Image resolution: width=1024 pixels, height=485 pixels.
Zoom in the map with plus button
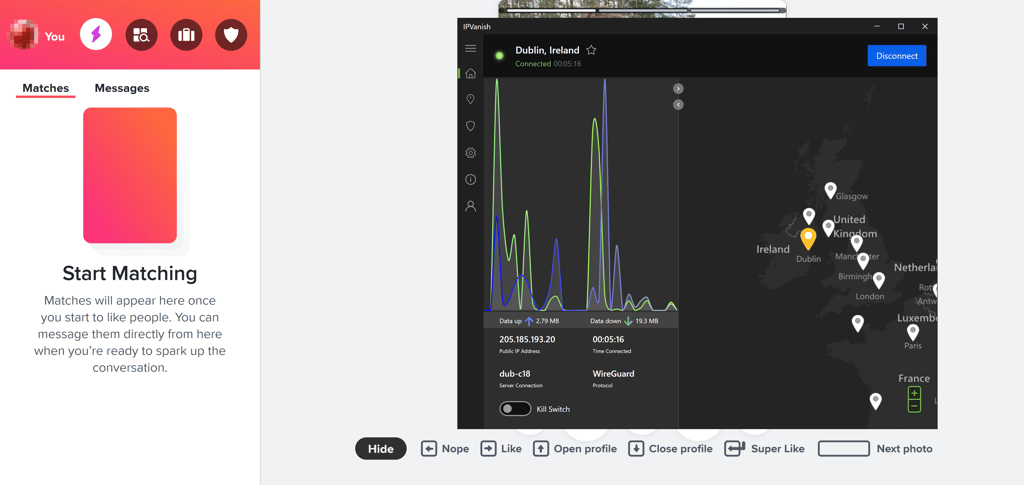[x=914, y=393]
